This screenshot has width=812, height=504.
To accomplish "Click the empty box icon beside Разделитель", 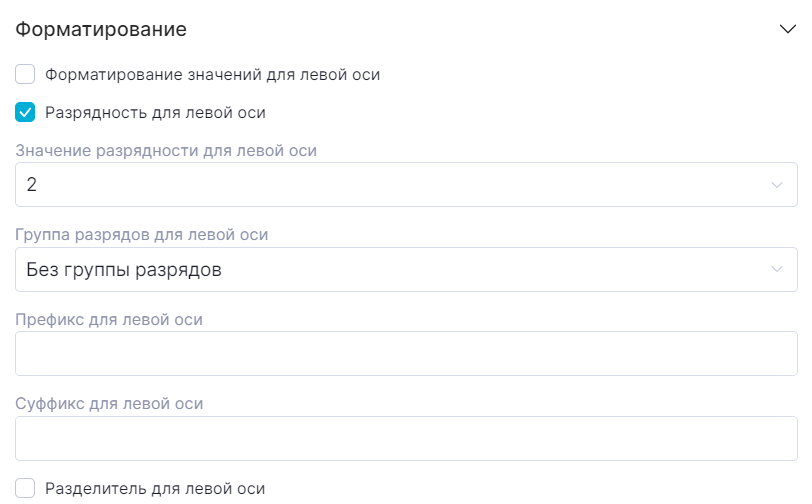I will 26,489.
